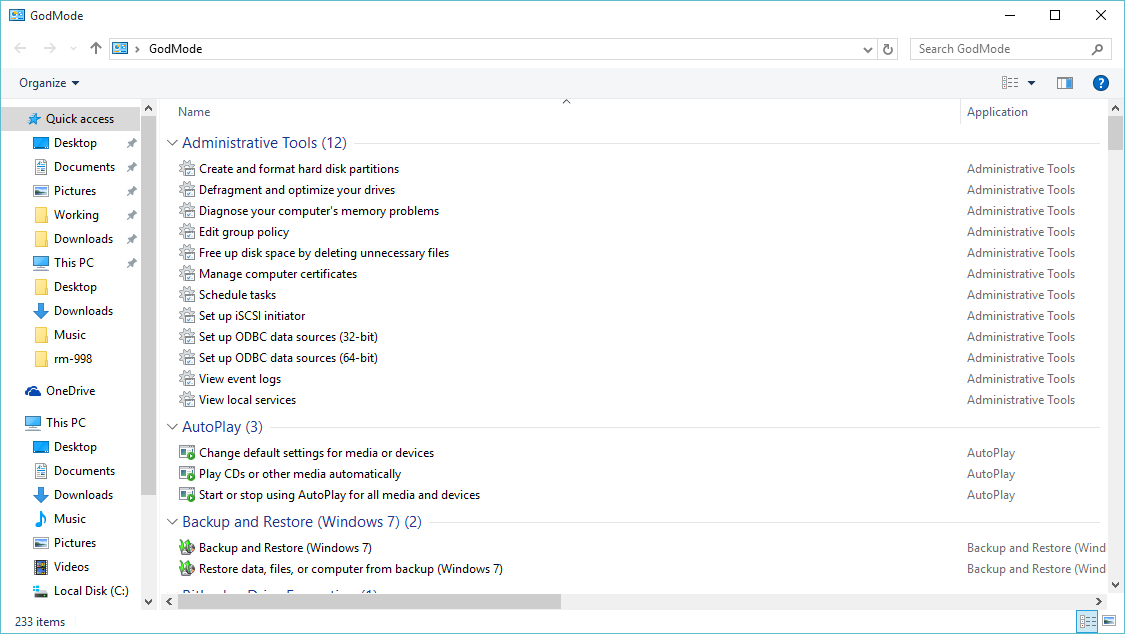Viewport: 1125px width, 634px height.
Task: Click the Videos folder in sidebar
Action: 71,567
